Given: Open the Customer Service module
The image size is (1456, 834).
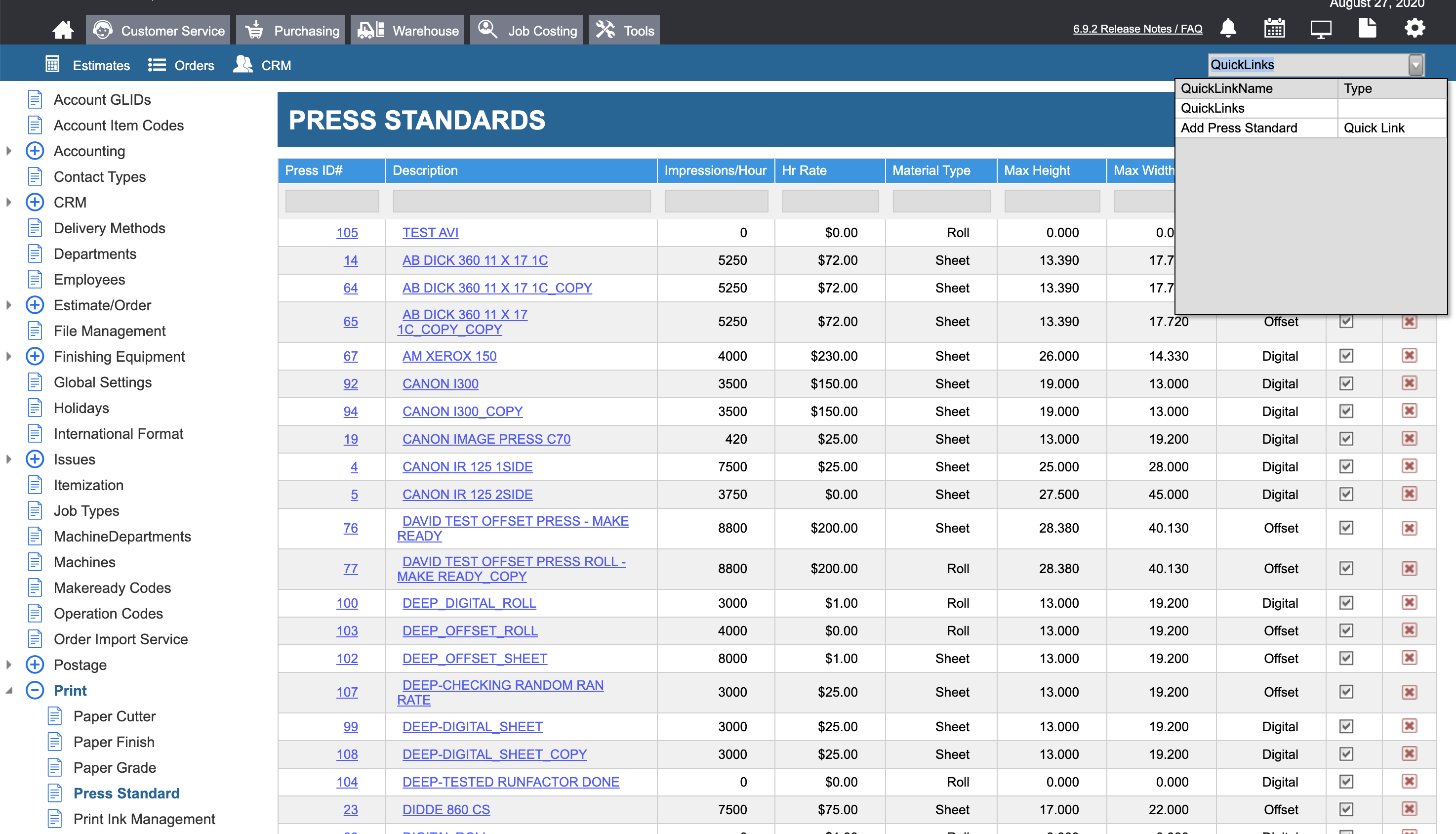Looking at the screenshot, I should 158,30.
